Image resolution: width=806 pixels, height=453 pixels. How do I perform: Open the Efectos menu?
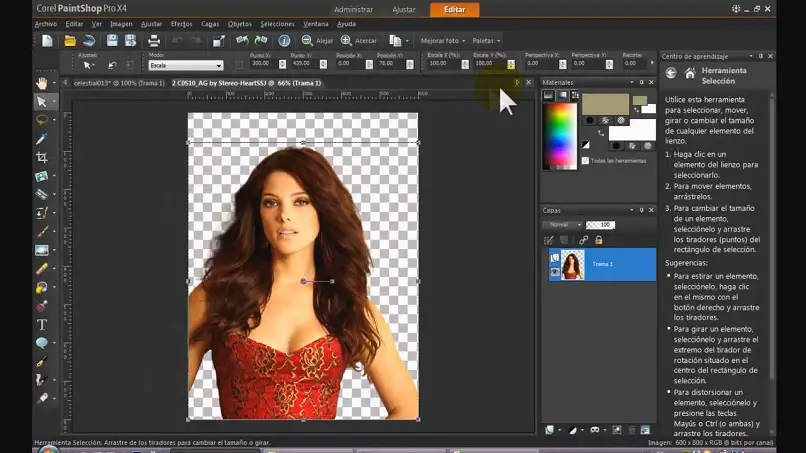pyautogui.click(x=181, y=23)
